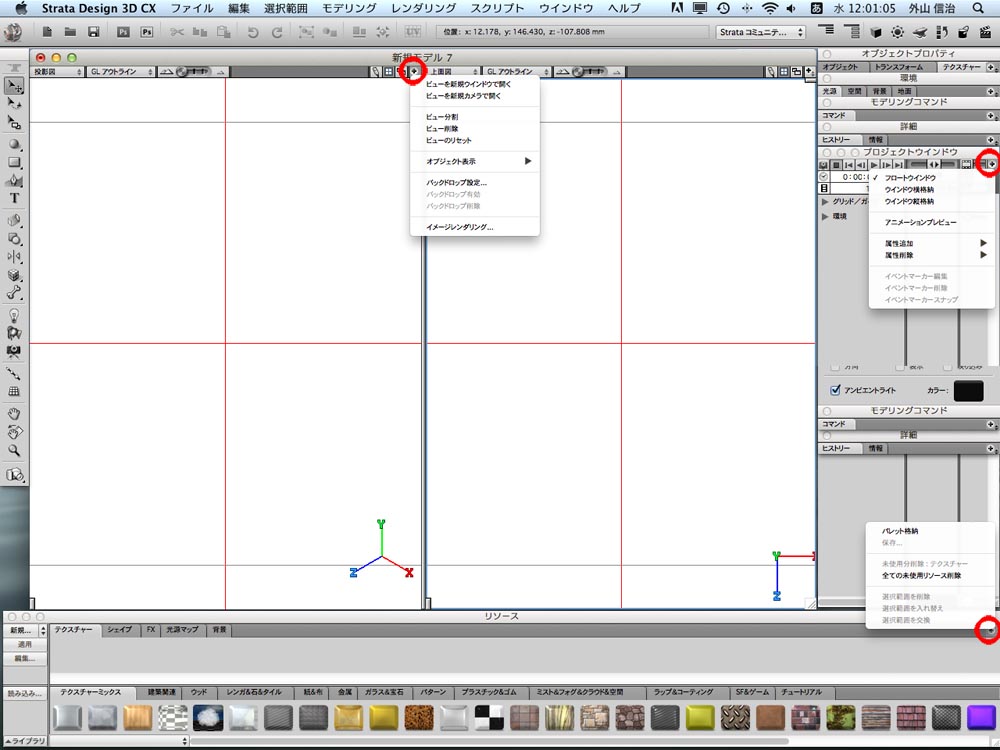Select the Sphere primitive tool
Image resolution: width=1000 pixels, height=750 pixels.
tap(14, 144)
